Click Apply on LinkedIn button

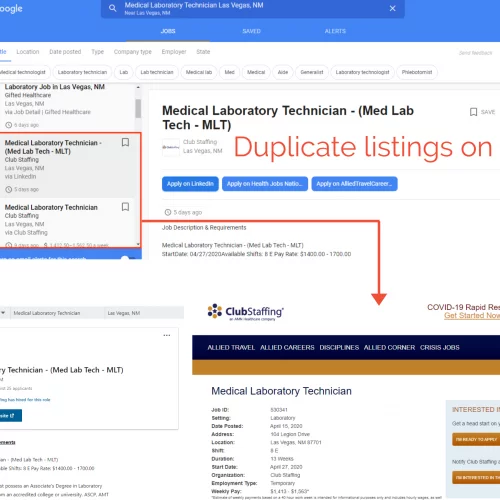click(190, 184)
